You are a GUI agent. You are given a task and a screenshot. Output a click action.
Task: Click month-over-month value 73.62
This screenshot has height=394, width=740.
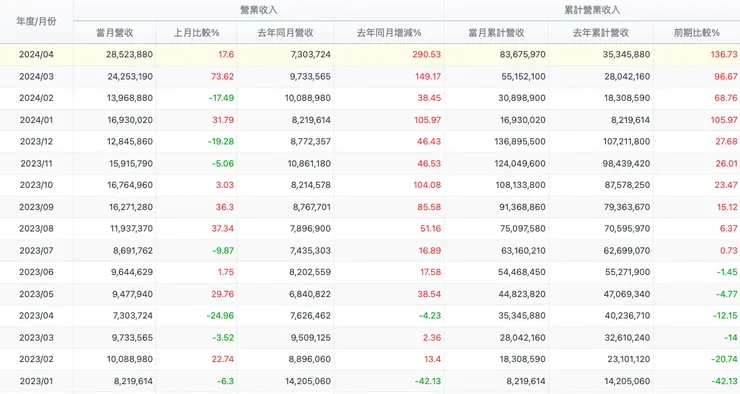click(222, 76)
